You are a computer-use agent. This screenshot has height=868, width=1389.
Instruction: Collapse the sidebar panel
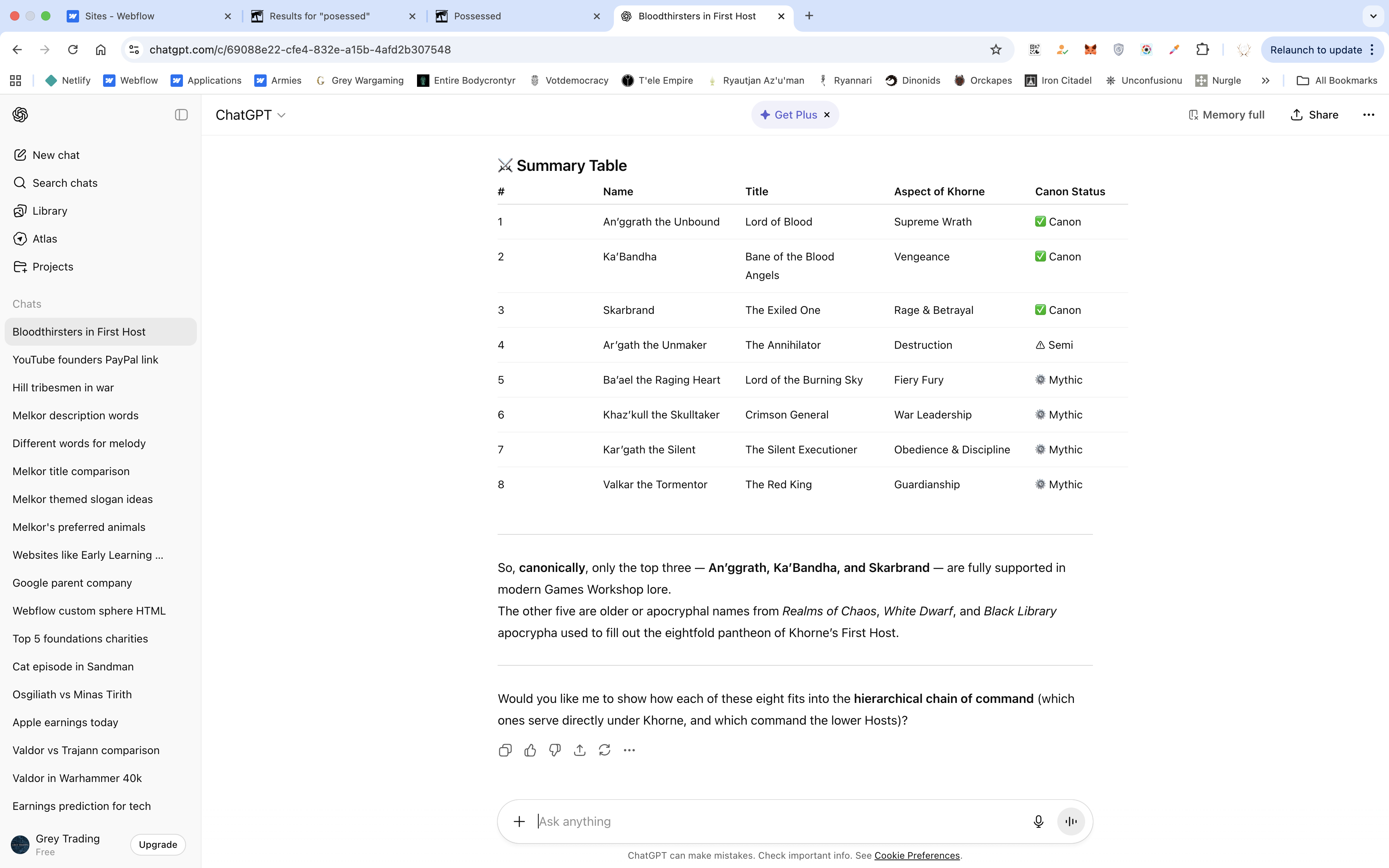click(x=181, y=115)
